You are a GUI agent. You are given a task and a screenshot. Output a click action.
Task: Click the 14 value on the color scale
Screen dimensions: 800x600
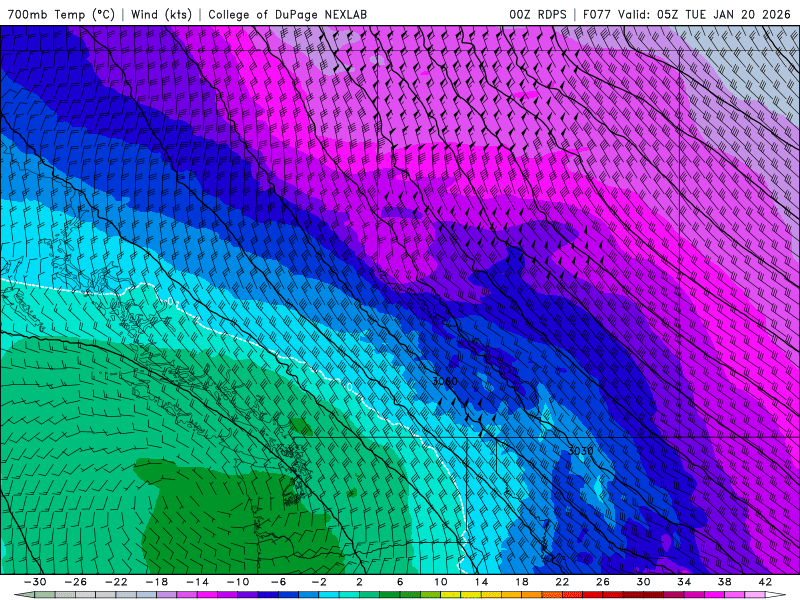point(481,582)
